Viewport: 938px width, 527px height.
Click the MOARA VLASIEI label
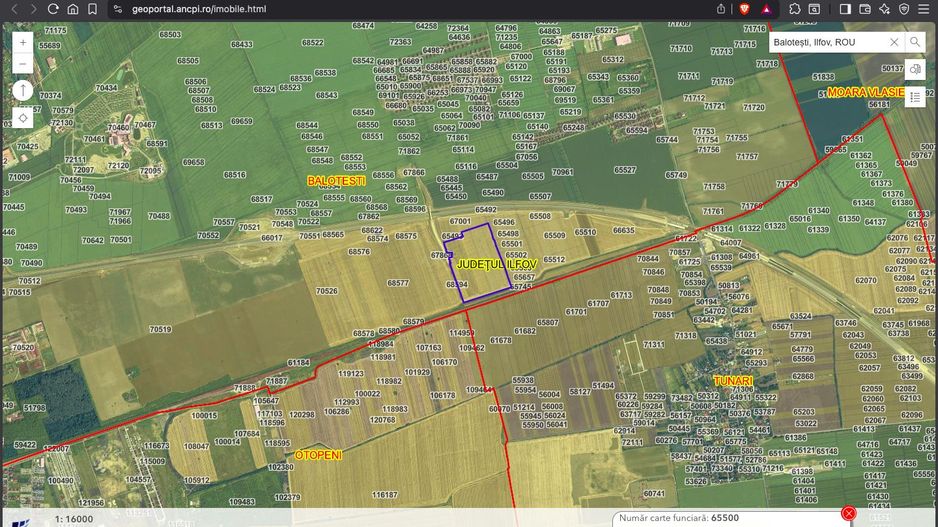866,92
